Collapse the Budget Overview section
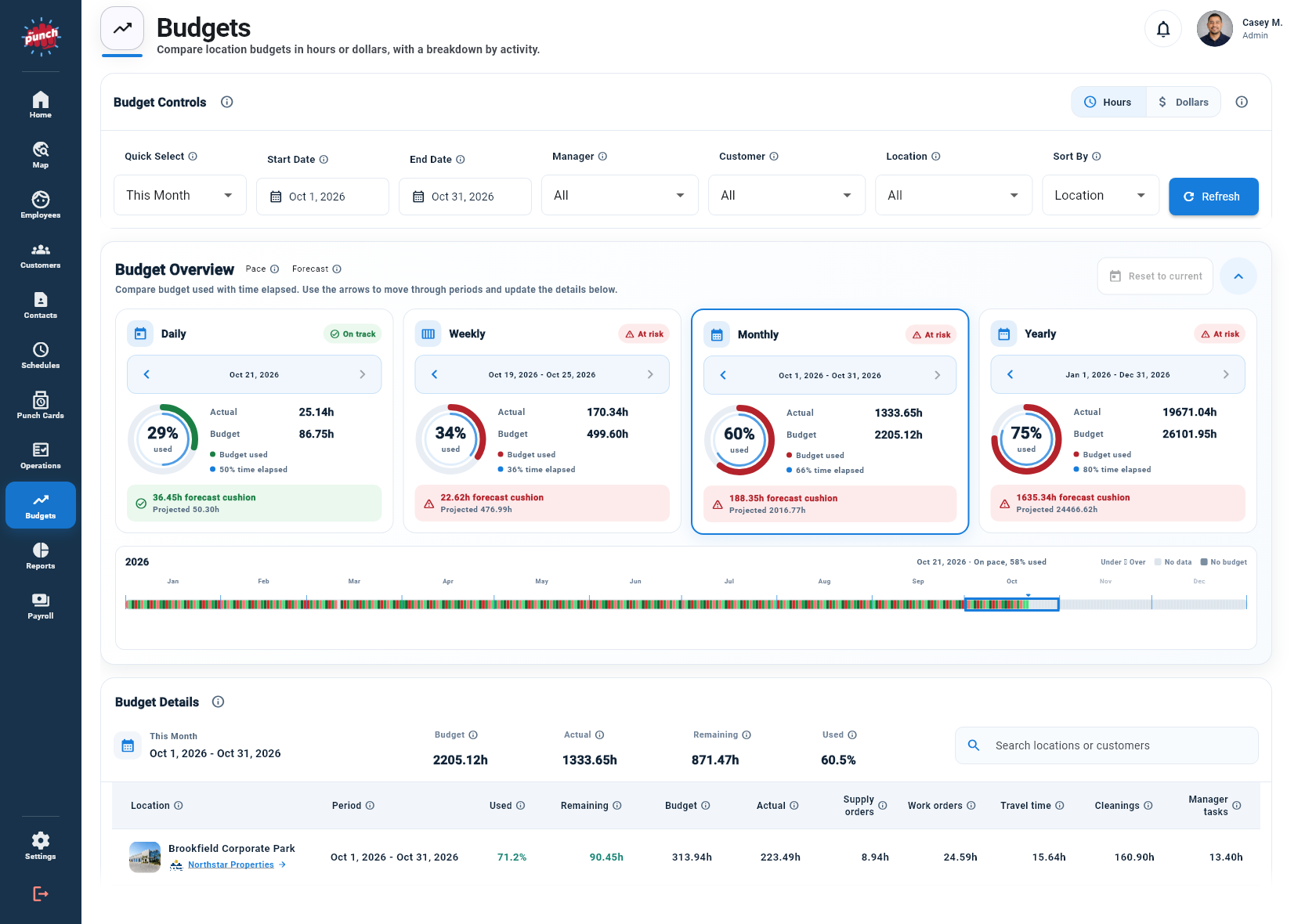 point(1238,276)
